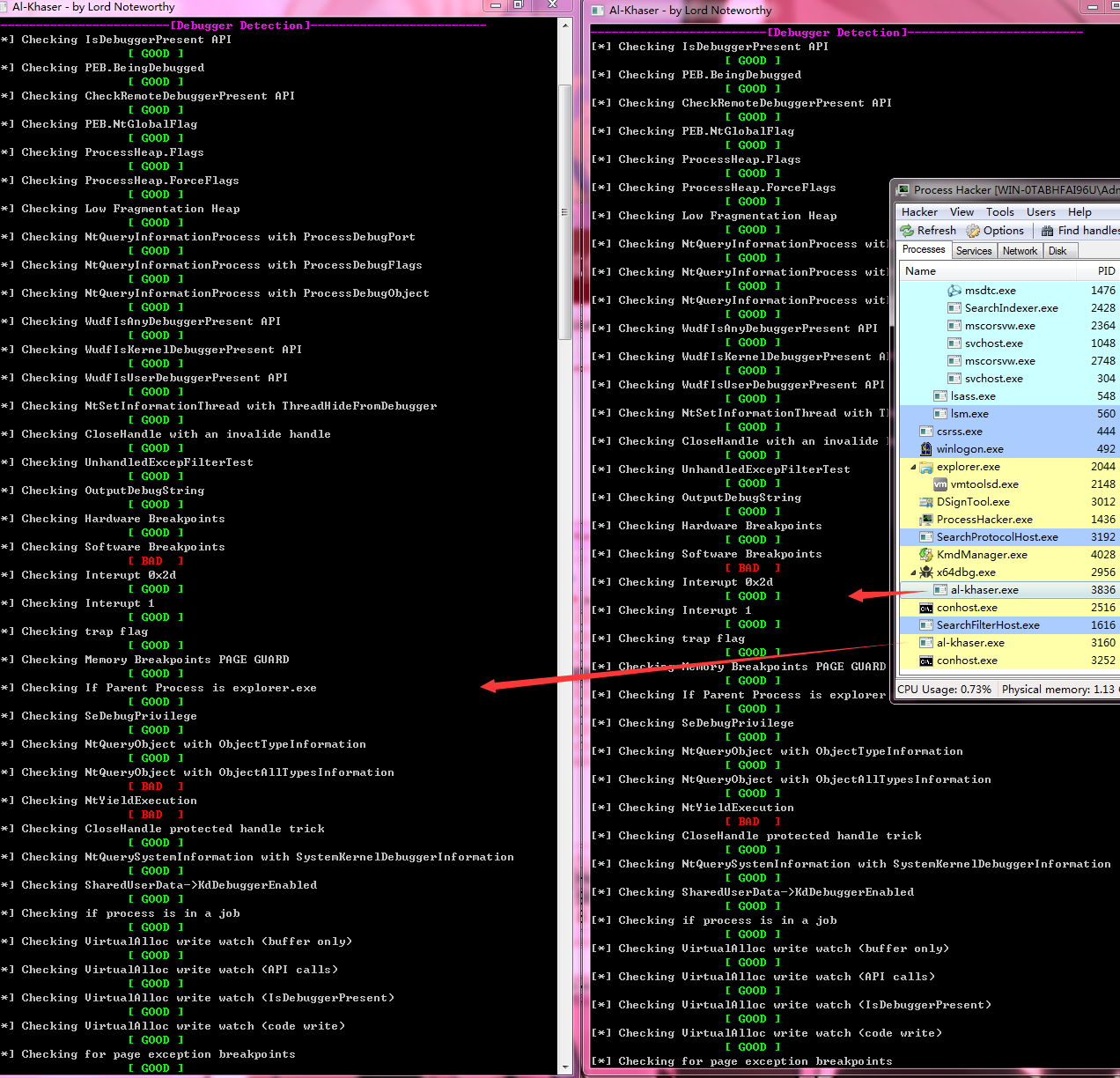Open Options via its gear icon
Image resolution: width=1120 pixels, height=1078 pixels.
tap(973, 231)
